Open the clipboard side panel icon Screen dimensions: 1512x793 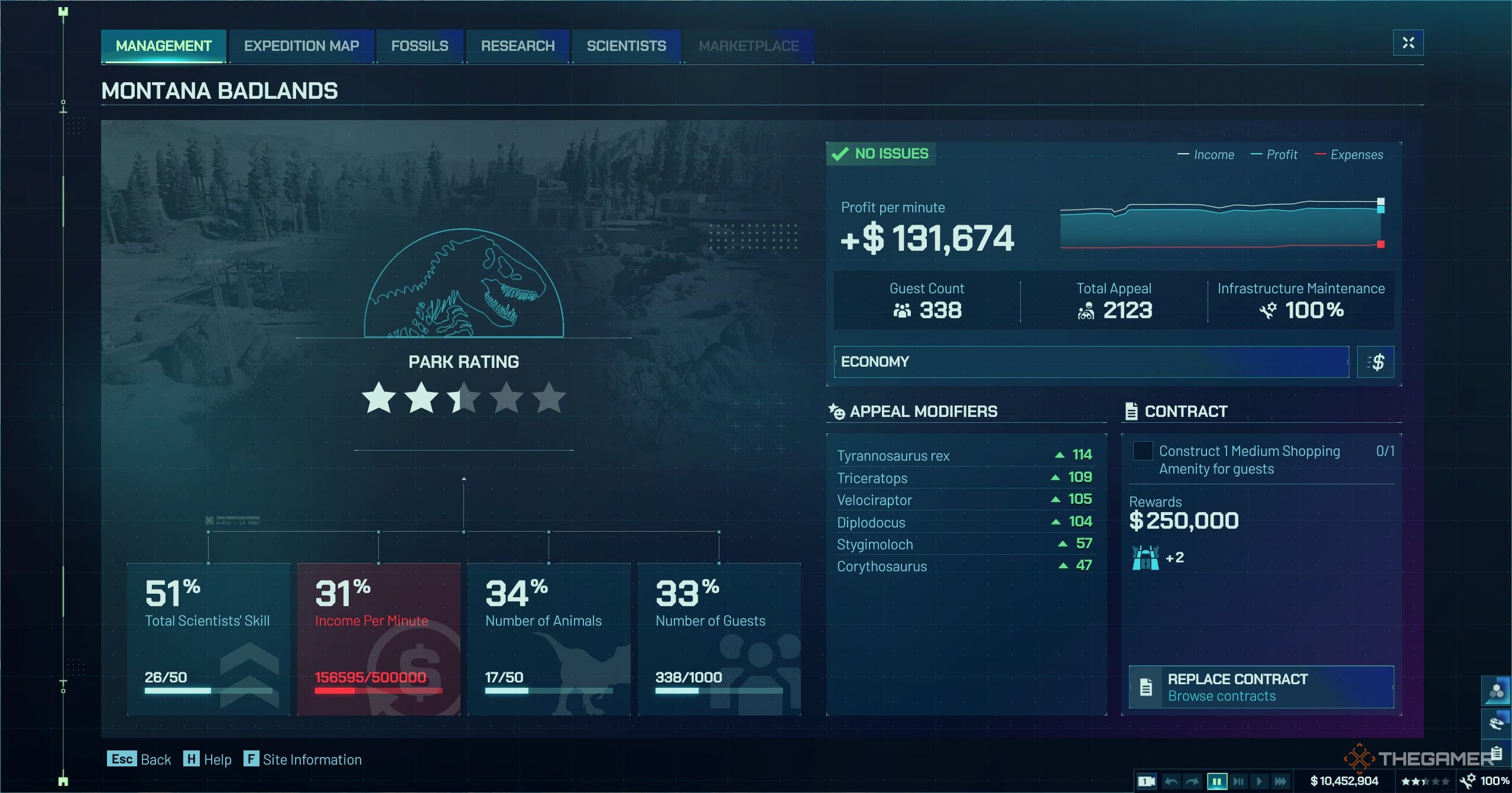click(1496, 753)
